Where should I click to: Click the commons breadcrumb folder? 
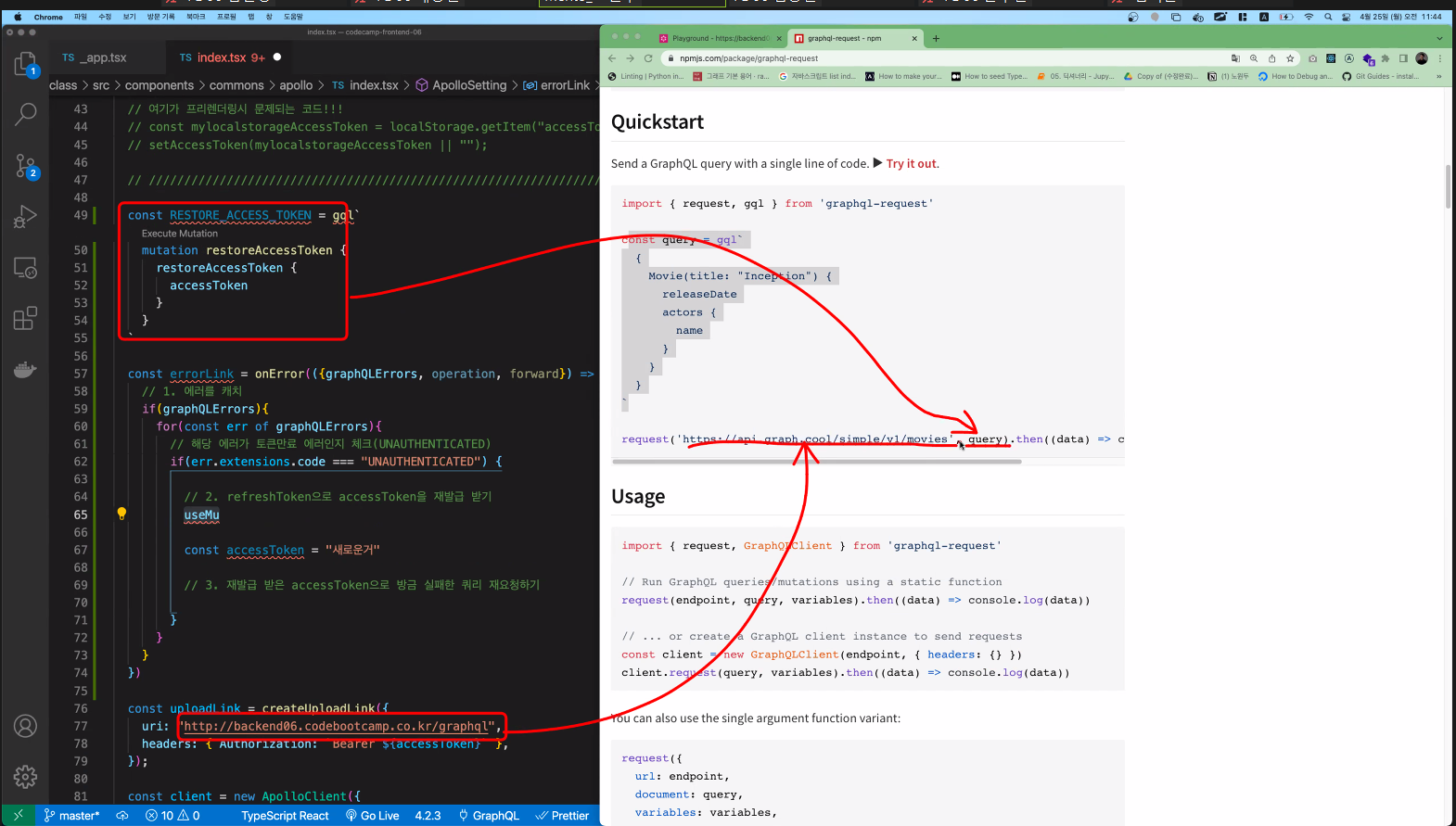click(236, 85)
